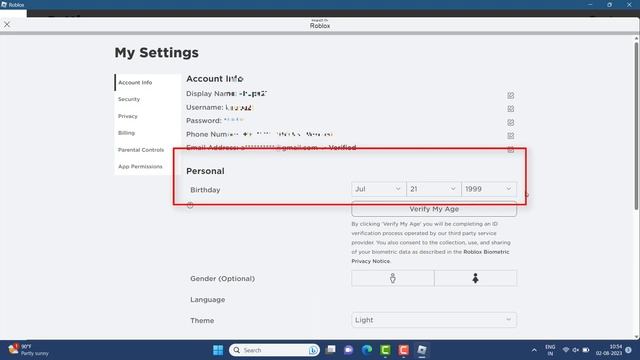Open the notification center icon
Viewport: 640px width, 360px height.
[629, 350]
